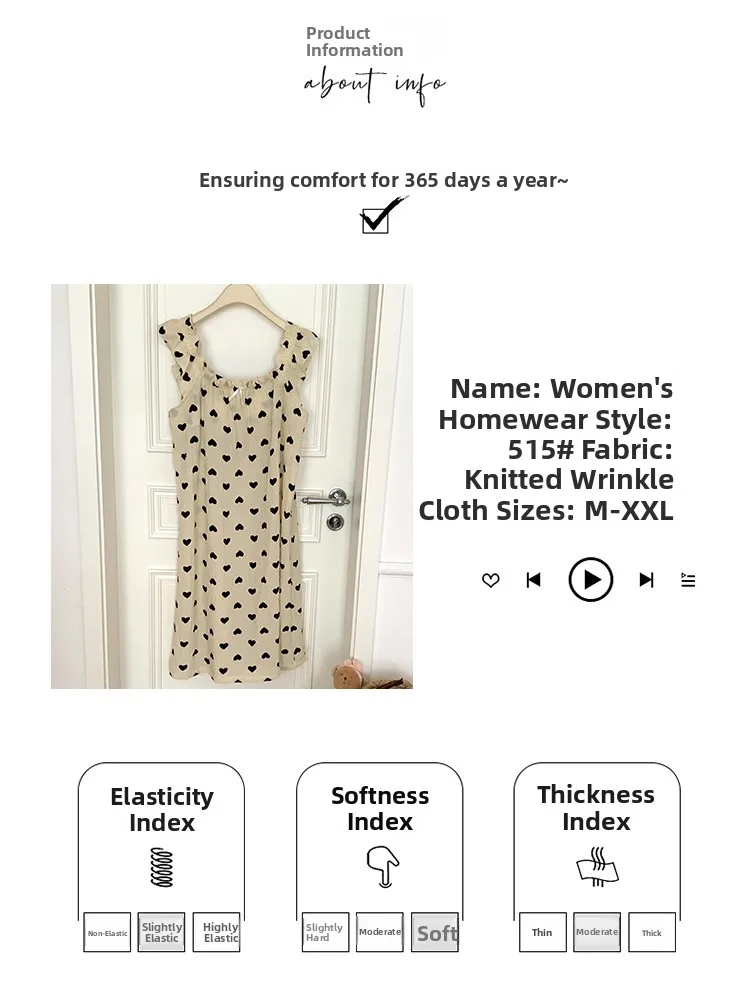Viewport: 750px width, 988px height.
Task: Open the playlist queue icon
Action: [688, 580]
